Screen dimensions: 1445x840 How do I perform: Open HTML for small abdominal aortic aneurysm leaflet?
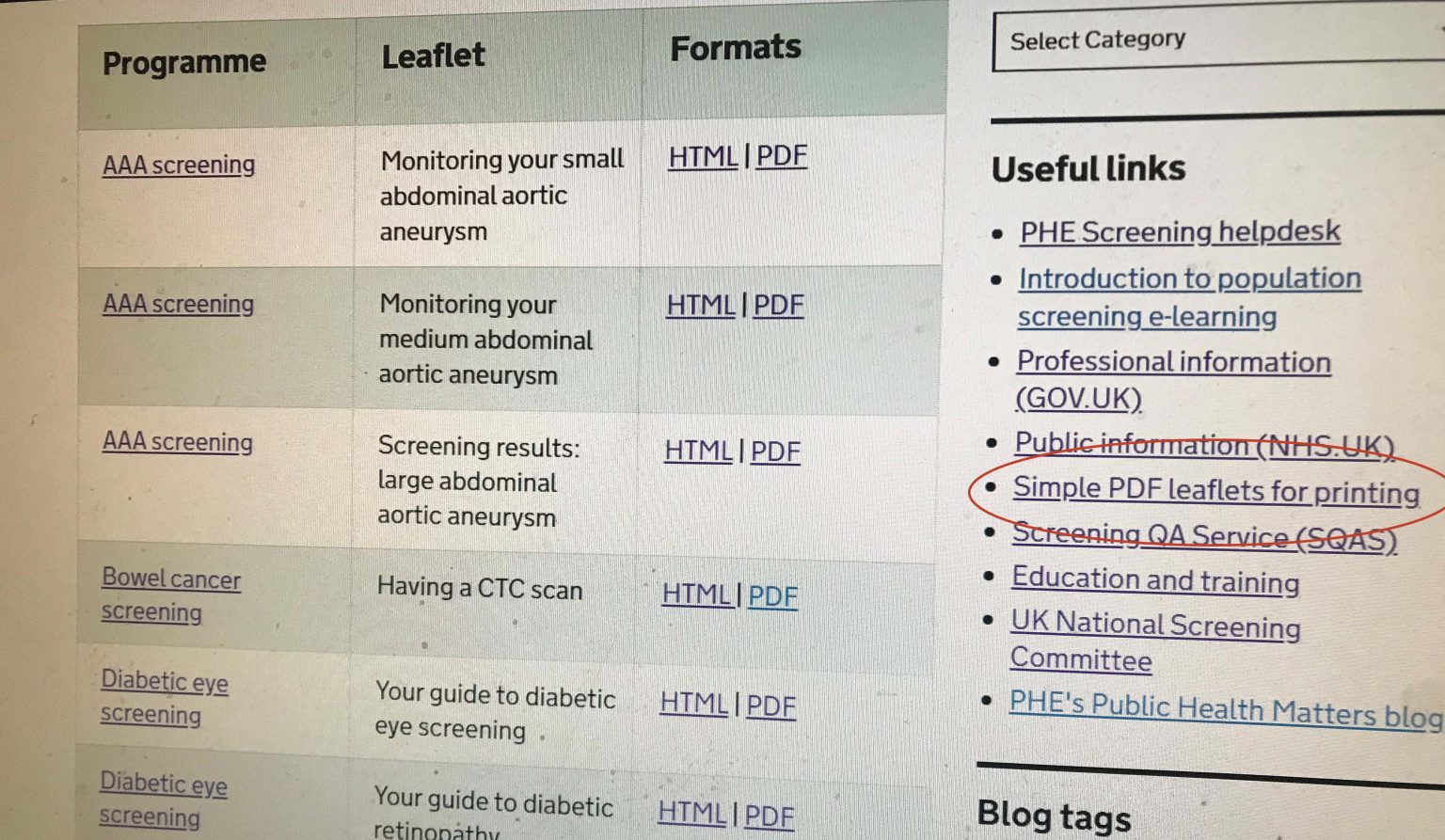[702, 157]
